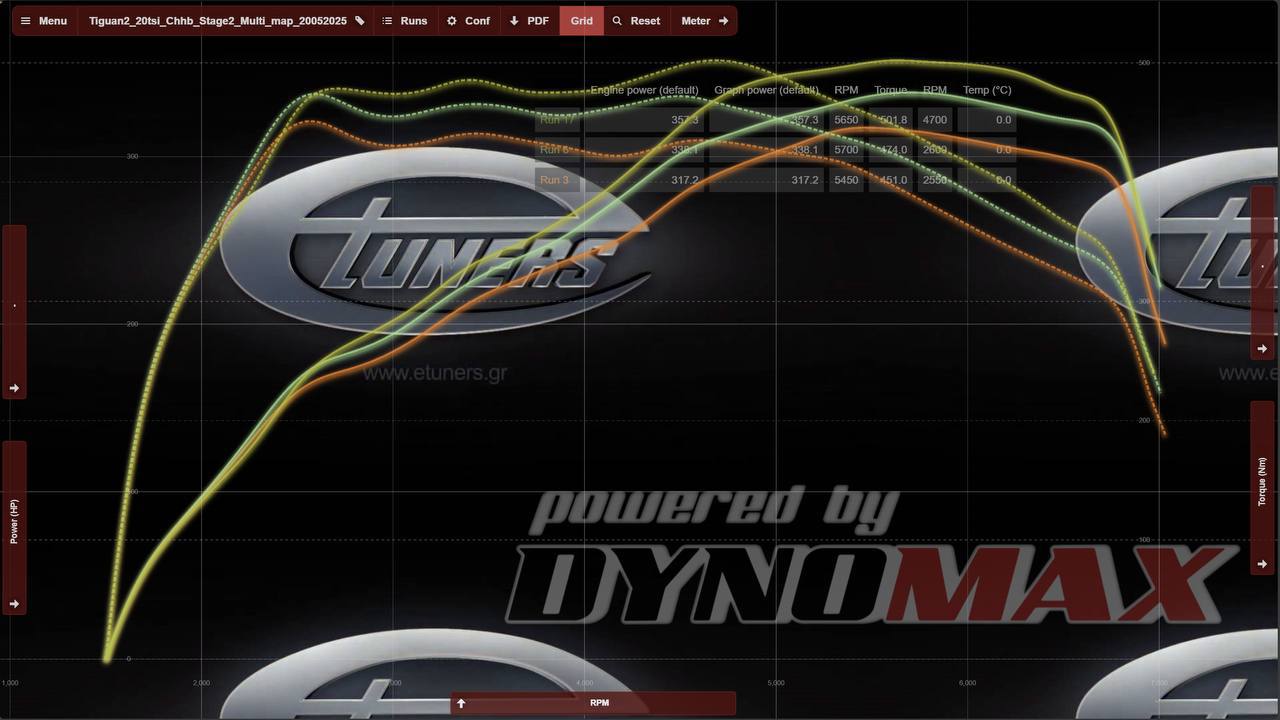This screenshot has height=720, width=1280.
Task: Click the 501.8 torque value
Action: tap(893, 120)
